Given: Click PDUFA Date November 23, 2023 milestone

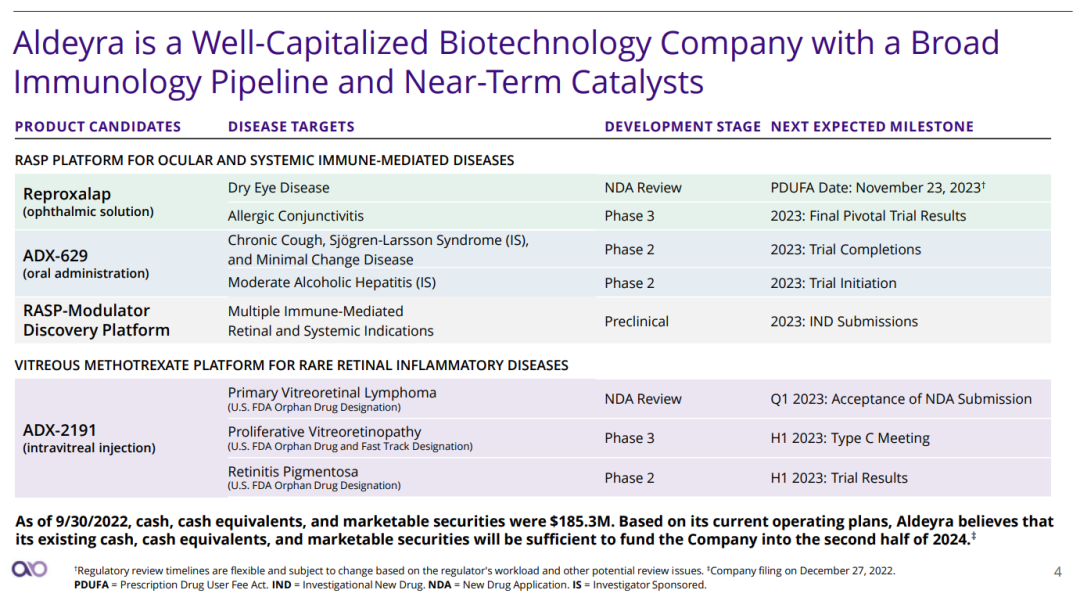Looking at the screenshot, I should pos(878,188).
